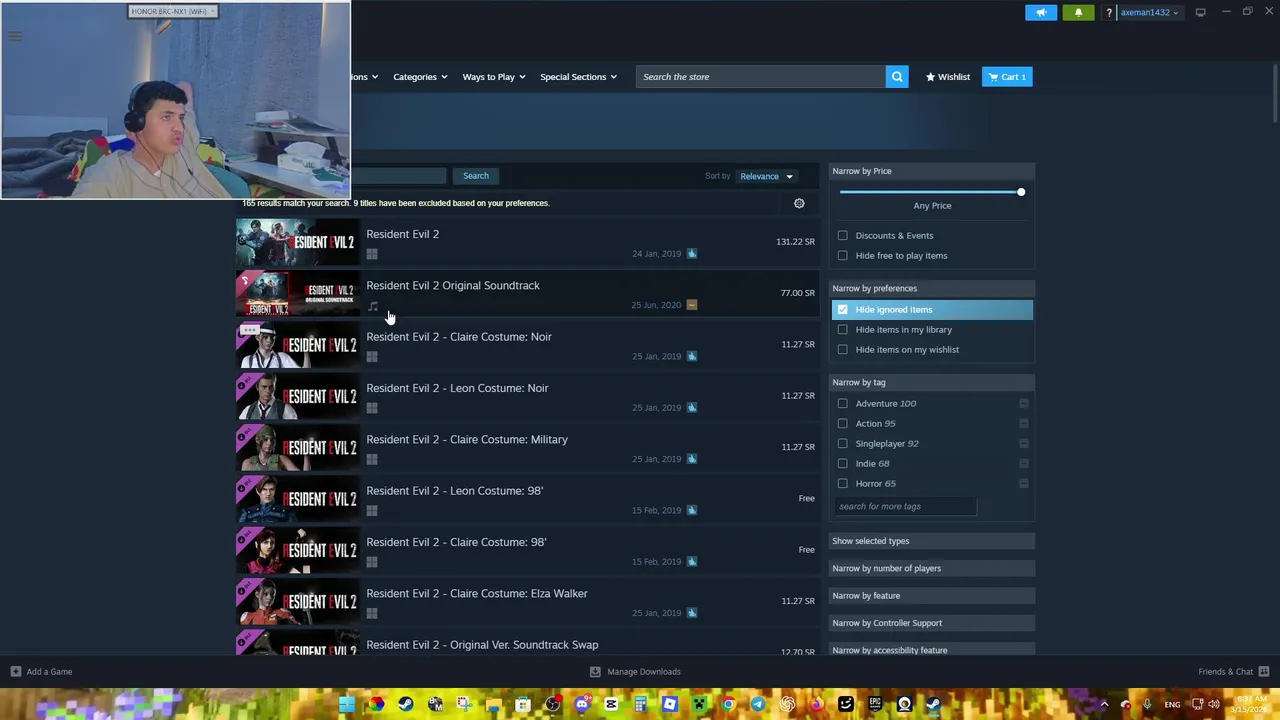Open the Categories store menu
The height and width of the screenshot is (720, 1280).
[x=420, y=77]
